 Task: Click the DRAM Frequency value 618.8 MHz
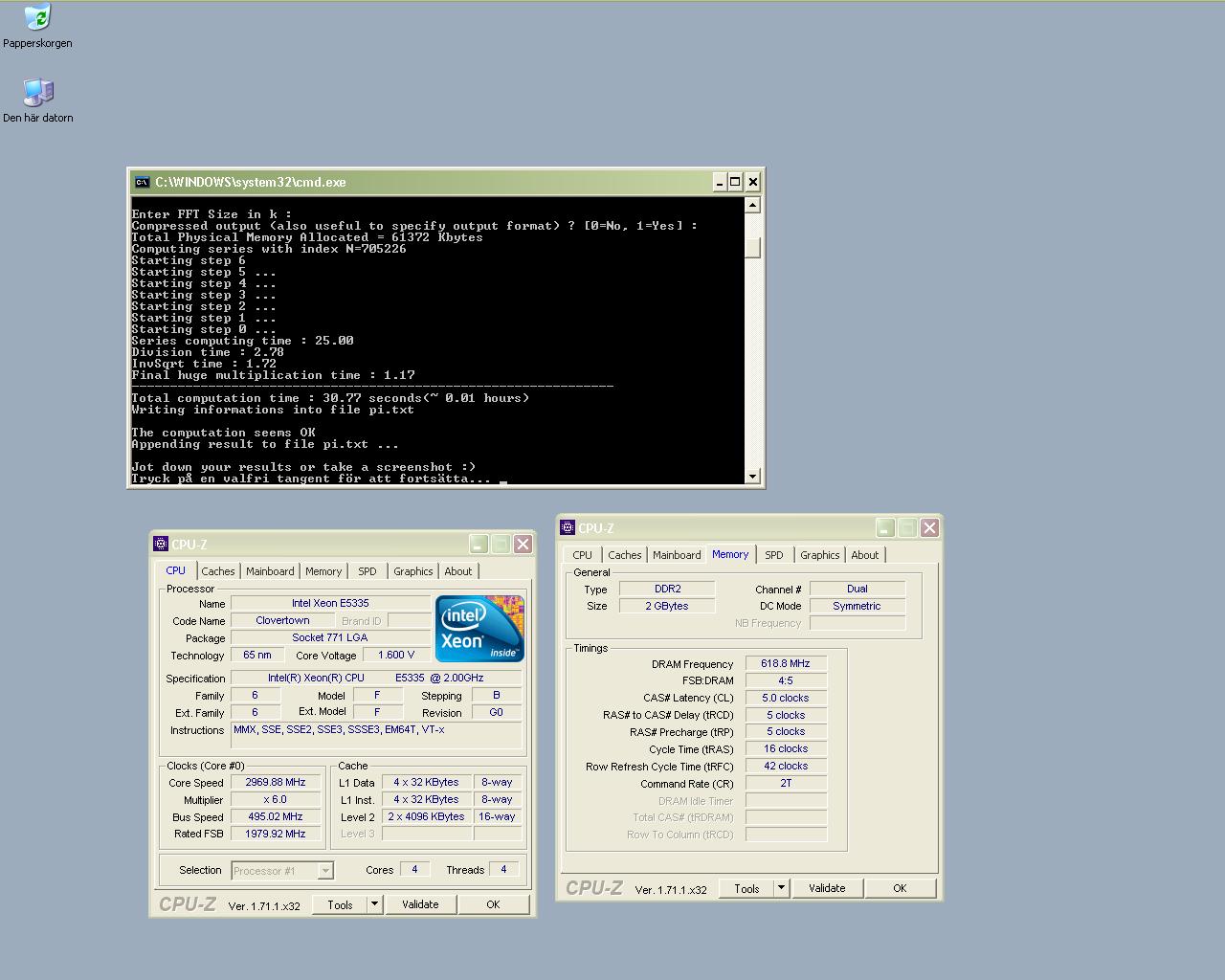(786, 663)
